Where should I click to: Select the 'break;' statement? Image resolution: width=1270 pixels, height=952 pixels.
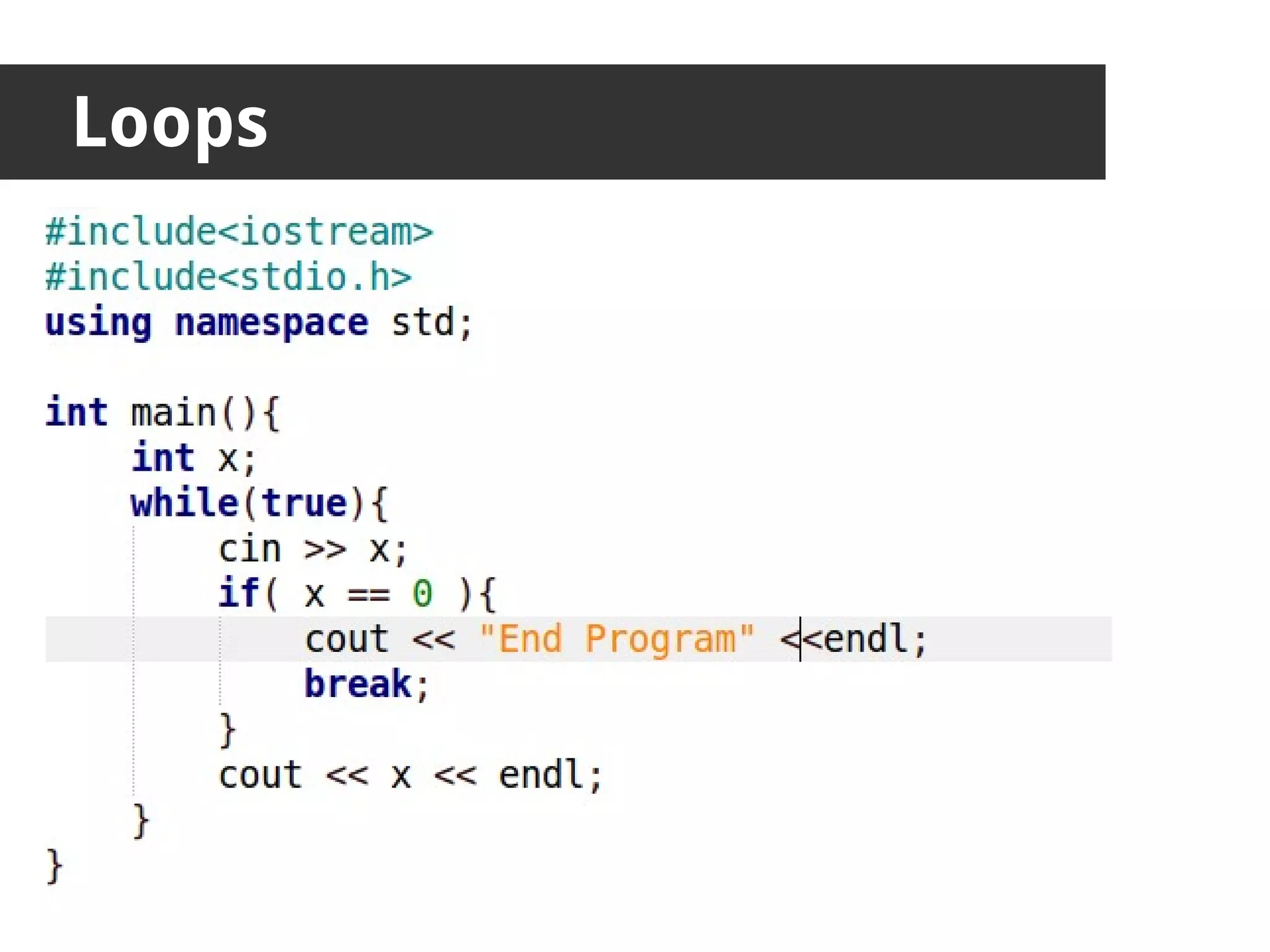click(x=366, y=684)
